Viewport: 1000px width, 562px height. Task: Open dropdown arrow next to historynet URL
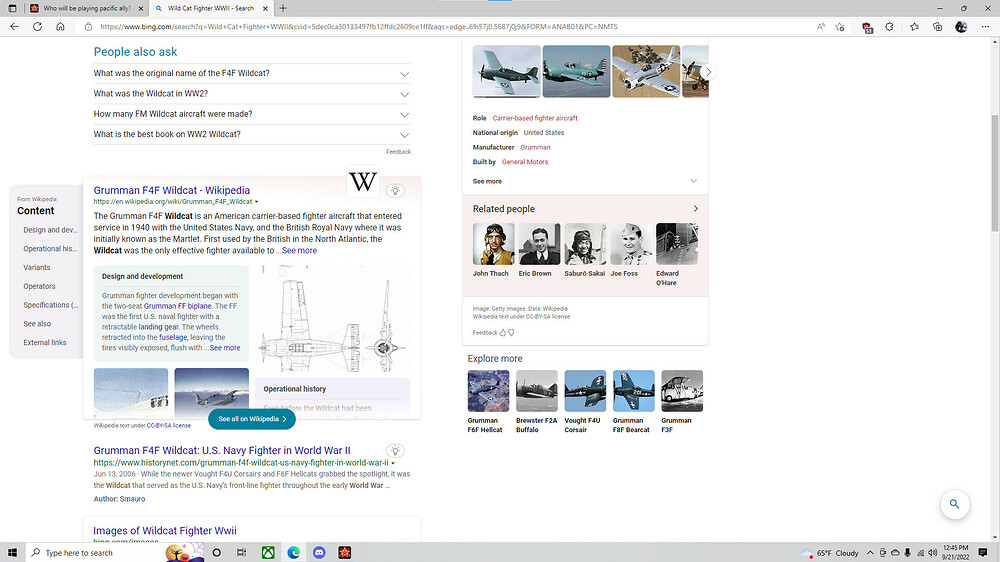[x=393, y=463]
